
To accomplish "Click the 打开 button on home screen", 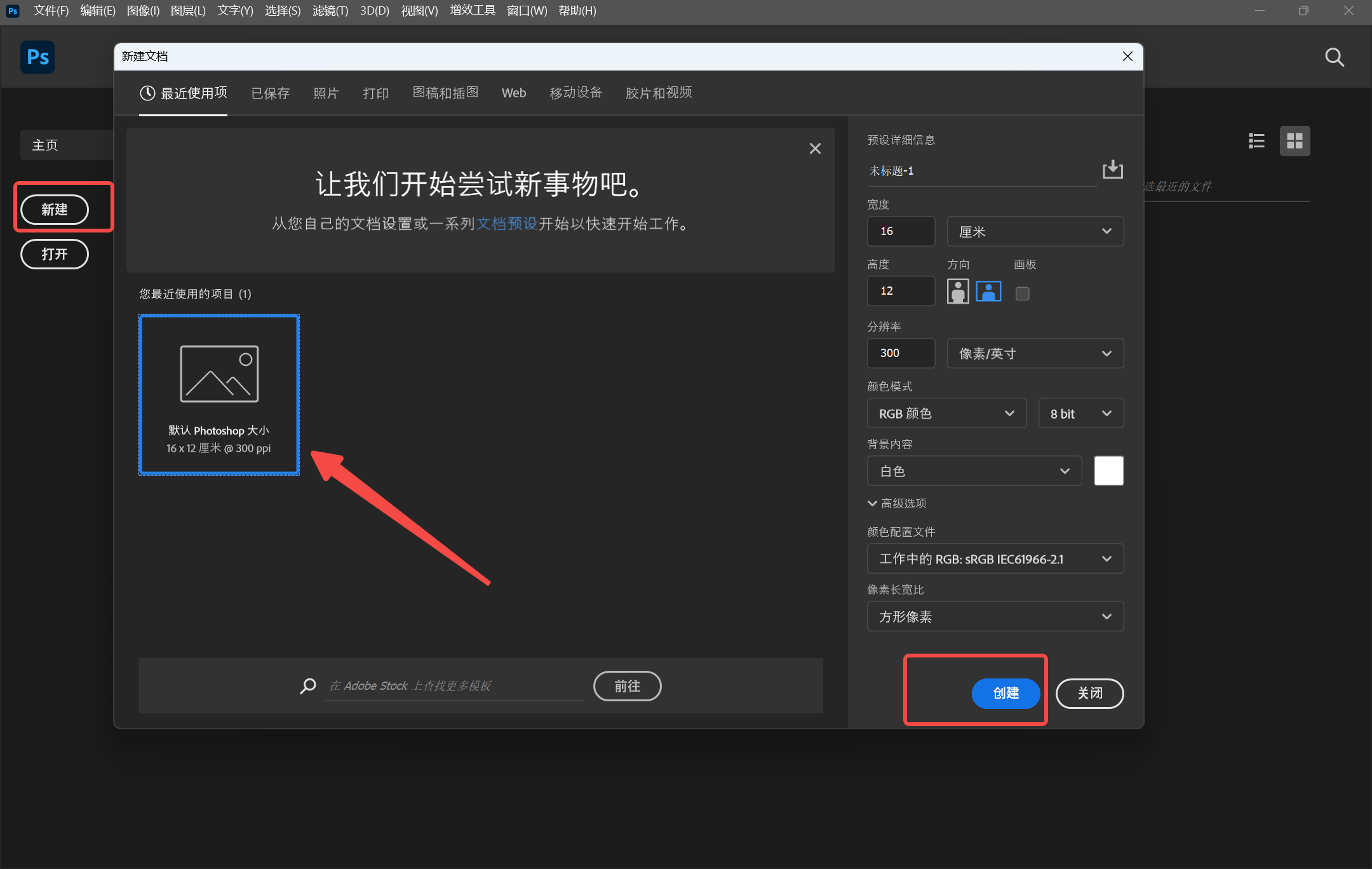I will click(x=55, y=254).
